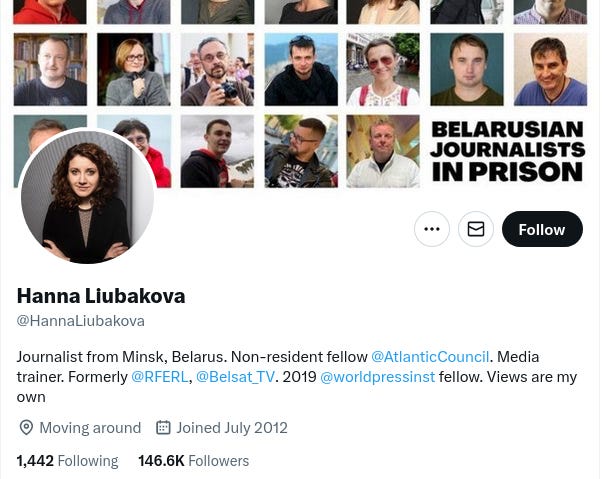Click the envelope message icon

pos(476,229)
